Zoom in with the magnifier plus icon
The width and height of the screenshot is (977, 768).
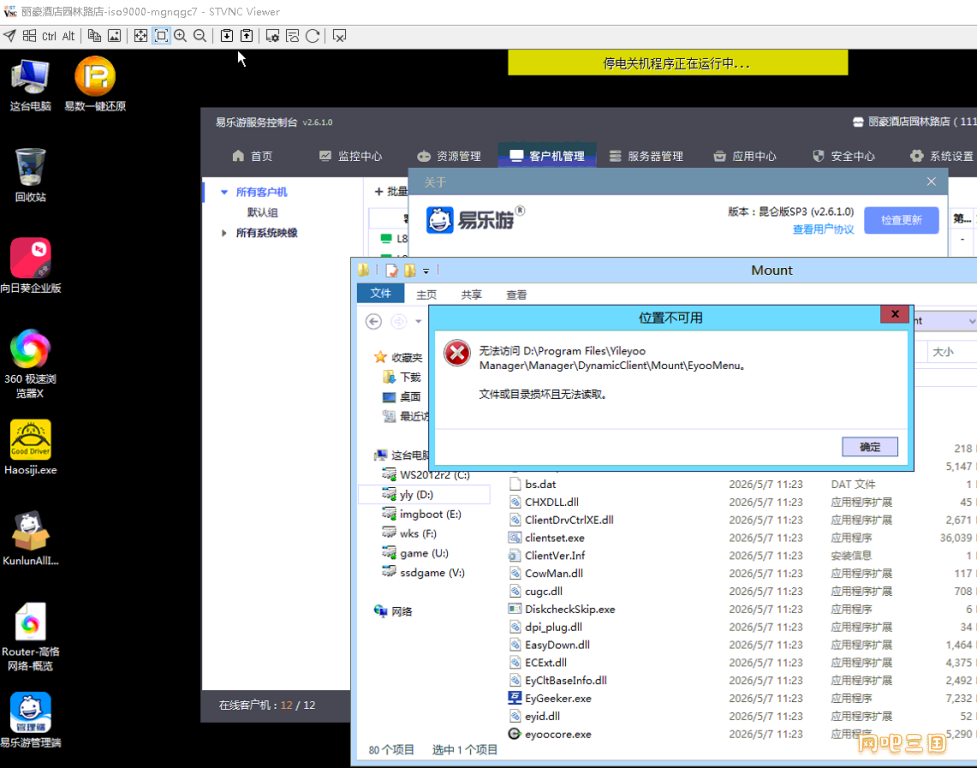[x=181, y=36]
